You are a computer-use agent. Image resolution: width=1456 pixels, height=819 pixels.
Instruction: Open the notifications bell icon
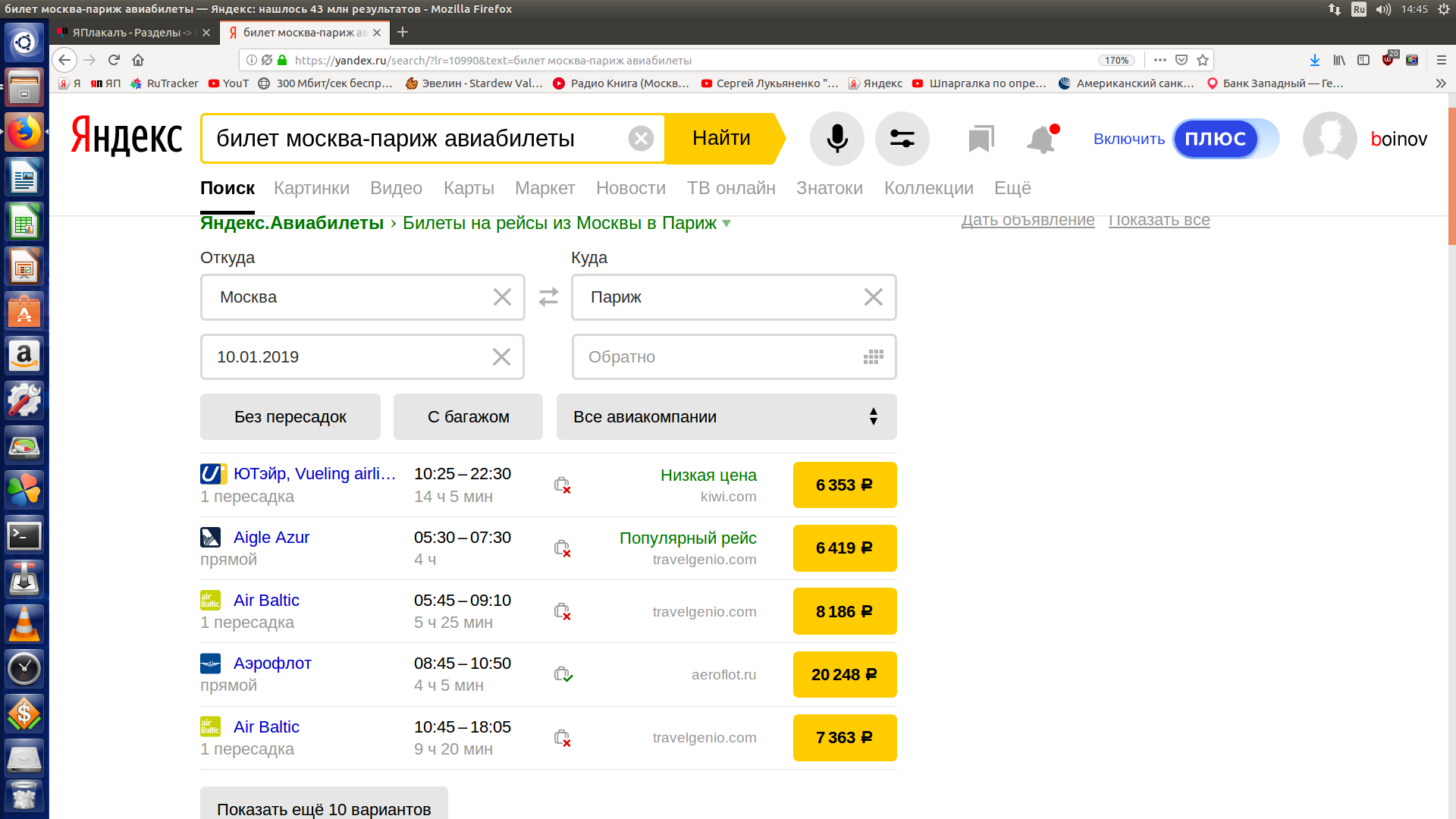pyautogui.click(x=1041, y=139)
